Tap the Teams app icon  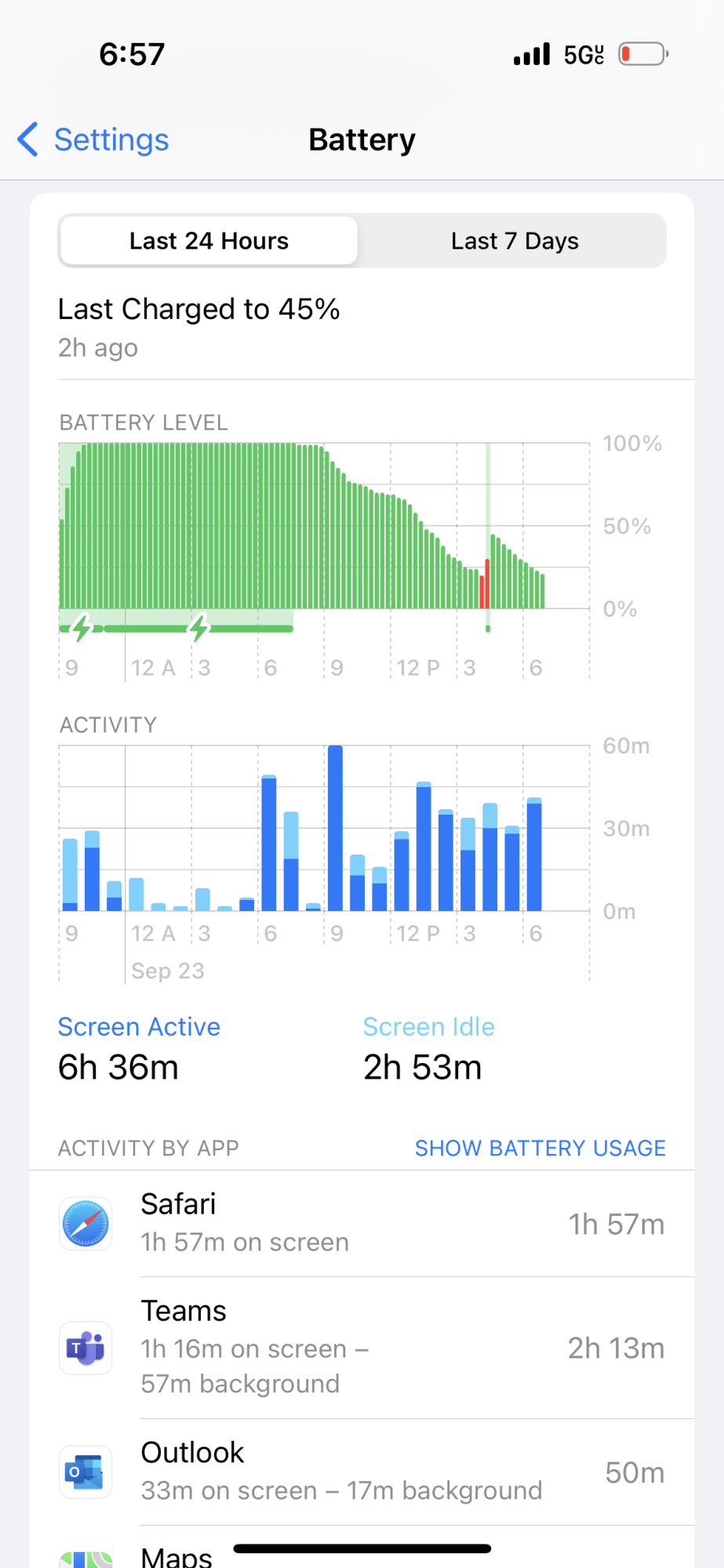85,1348
